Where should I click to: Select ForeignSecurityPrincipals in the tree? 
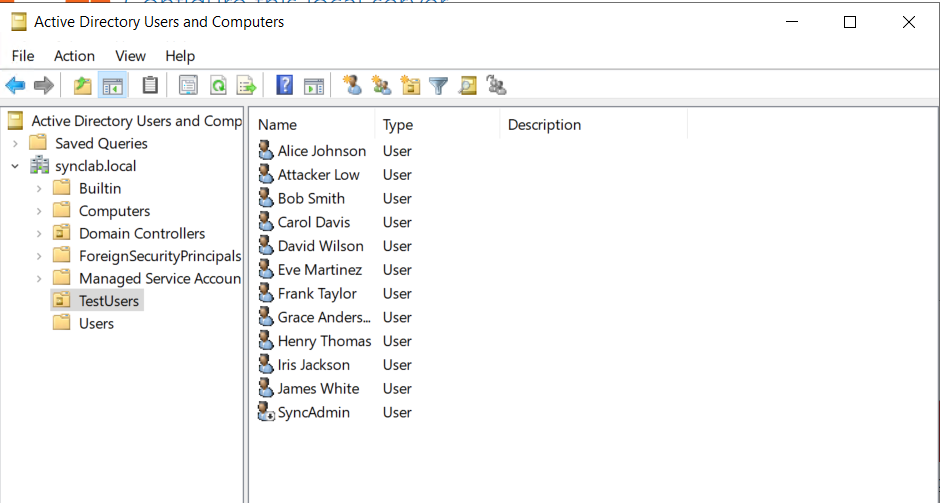point(160,256)
